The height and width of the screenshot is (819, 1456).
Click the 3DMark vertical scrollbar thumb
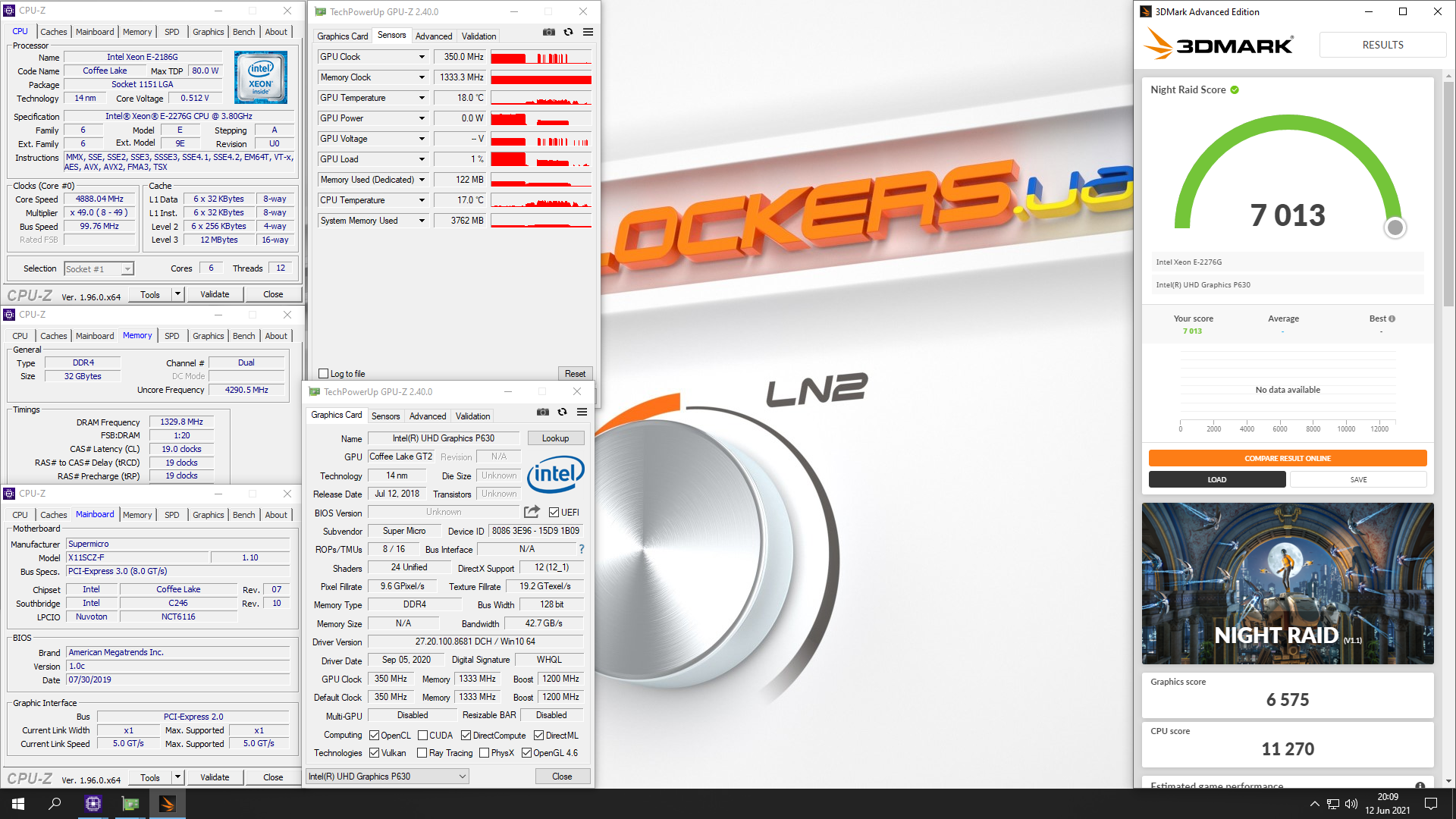click(1448, 193)
